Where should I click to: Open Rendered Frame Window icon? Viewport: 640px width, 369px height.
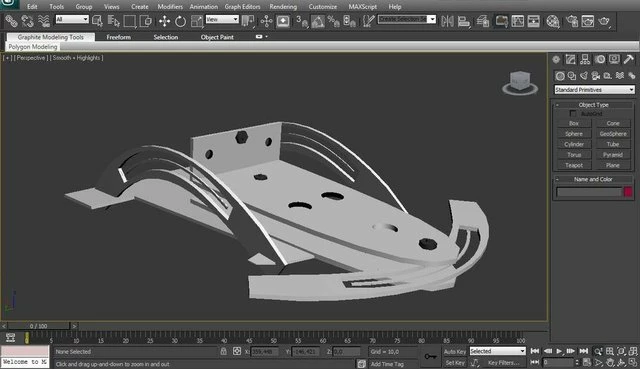[x=588, y=20]
